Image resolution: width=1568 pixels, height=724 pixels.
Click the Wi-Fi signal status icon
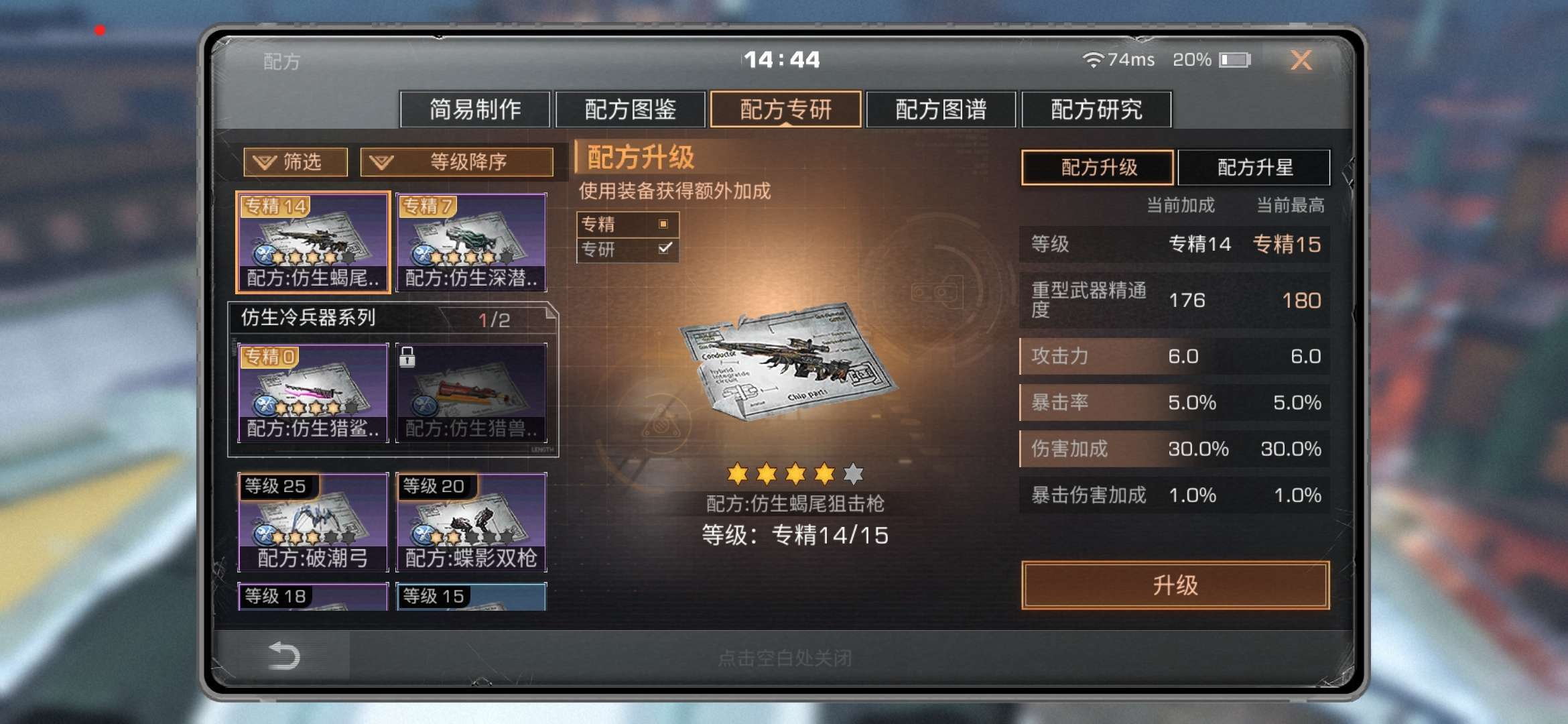1093,60
